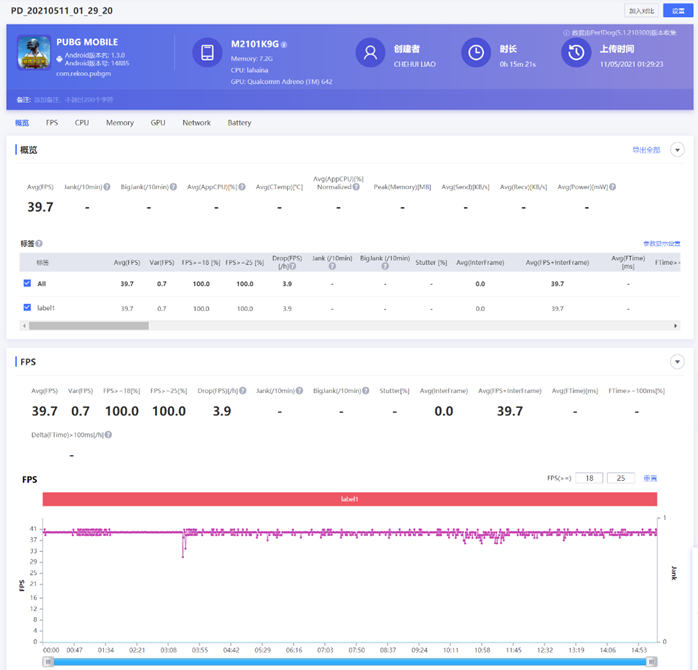
Task: Click the phone device icon
Action: (x=207, y=53)
